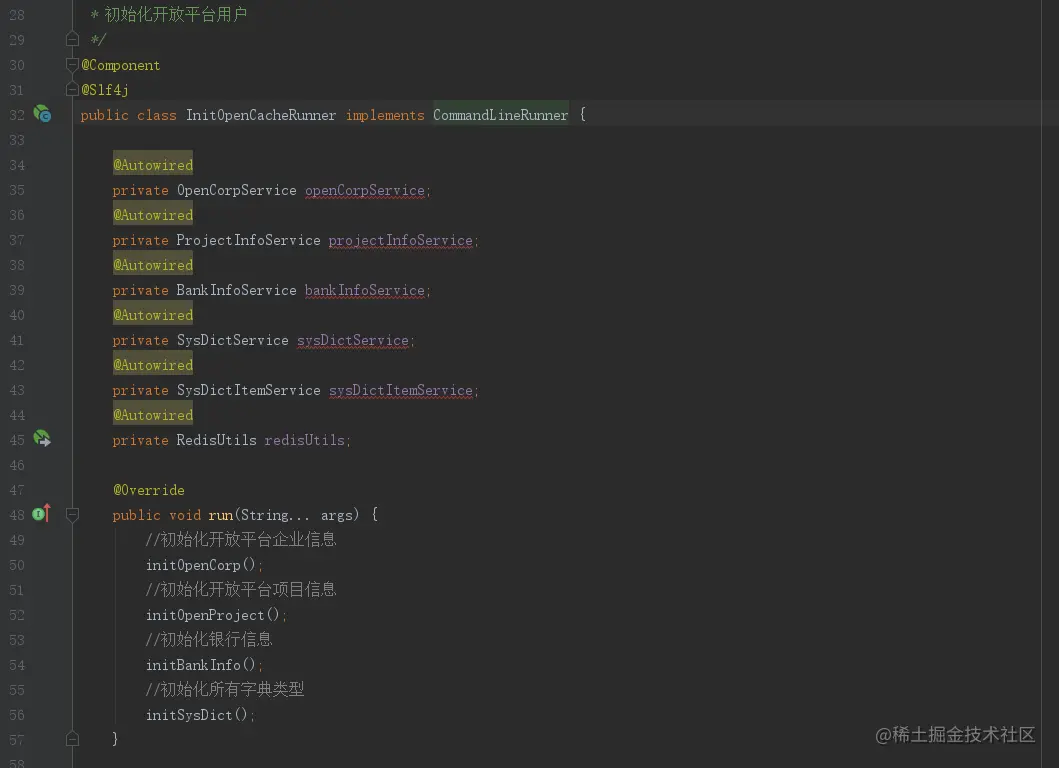Click the sysDictService field name
The height and width of the screenshot is (768, 1059).
[x=353, y=340]
